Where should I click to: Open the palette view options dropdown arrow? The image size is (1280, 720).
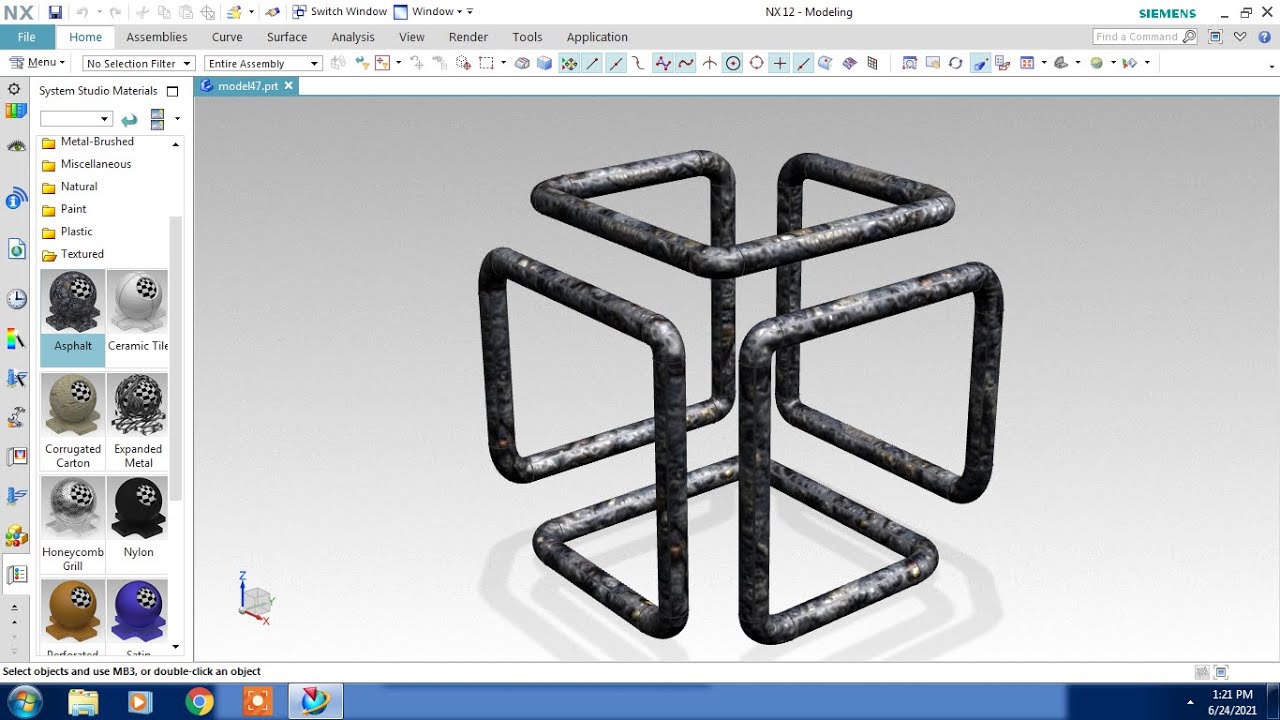pyautogui.click(x=177, y=119)
